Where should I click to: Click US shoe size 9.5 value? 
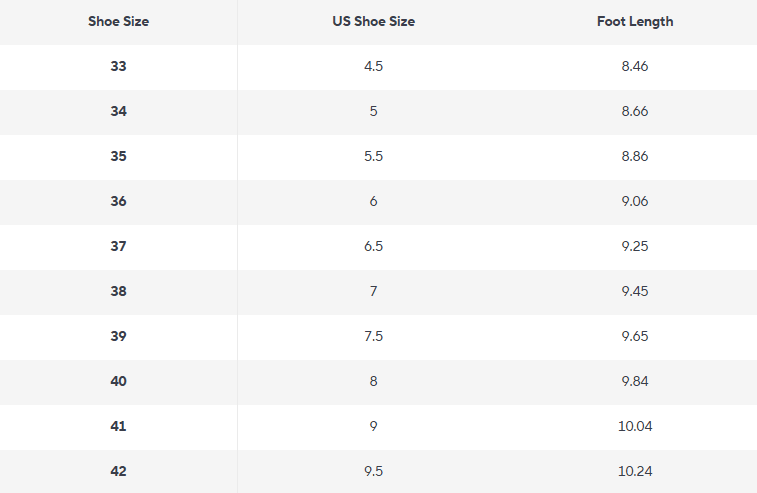pos(373,470)
